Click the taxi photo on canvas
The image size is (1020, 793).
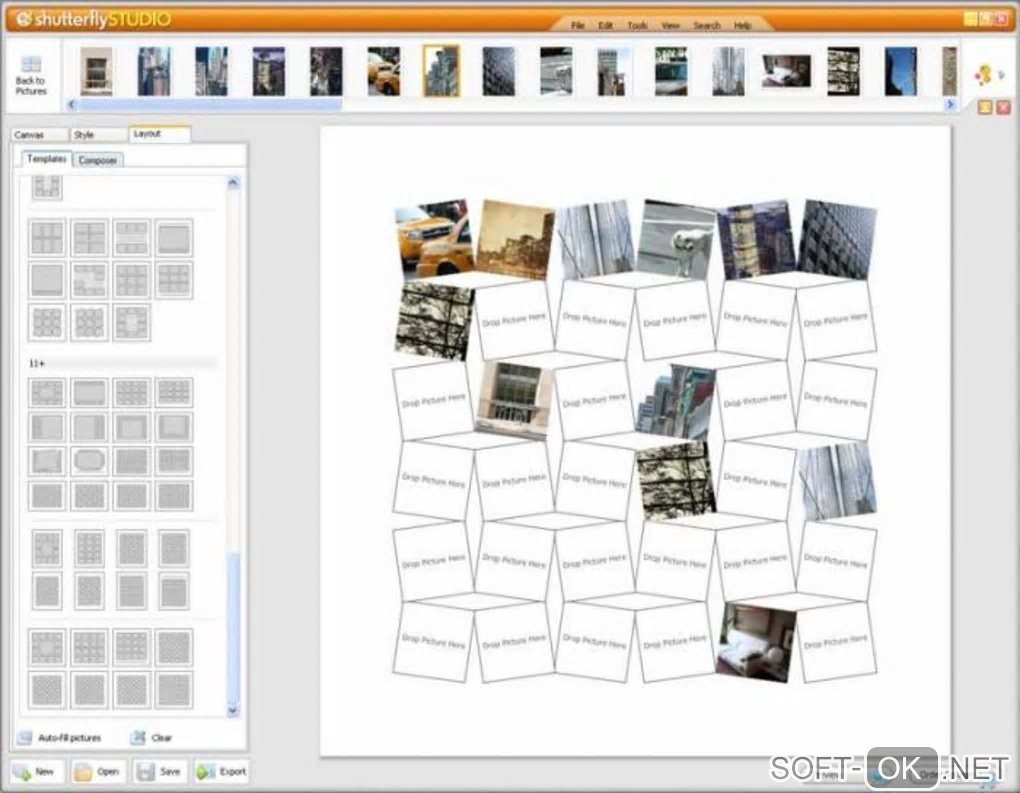click(x=435, y=239)
